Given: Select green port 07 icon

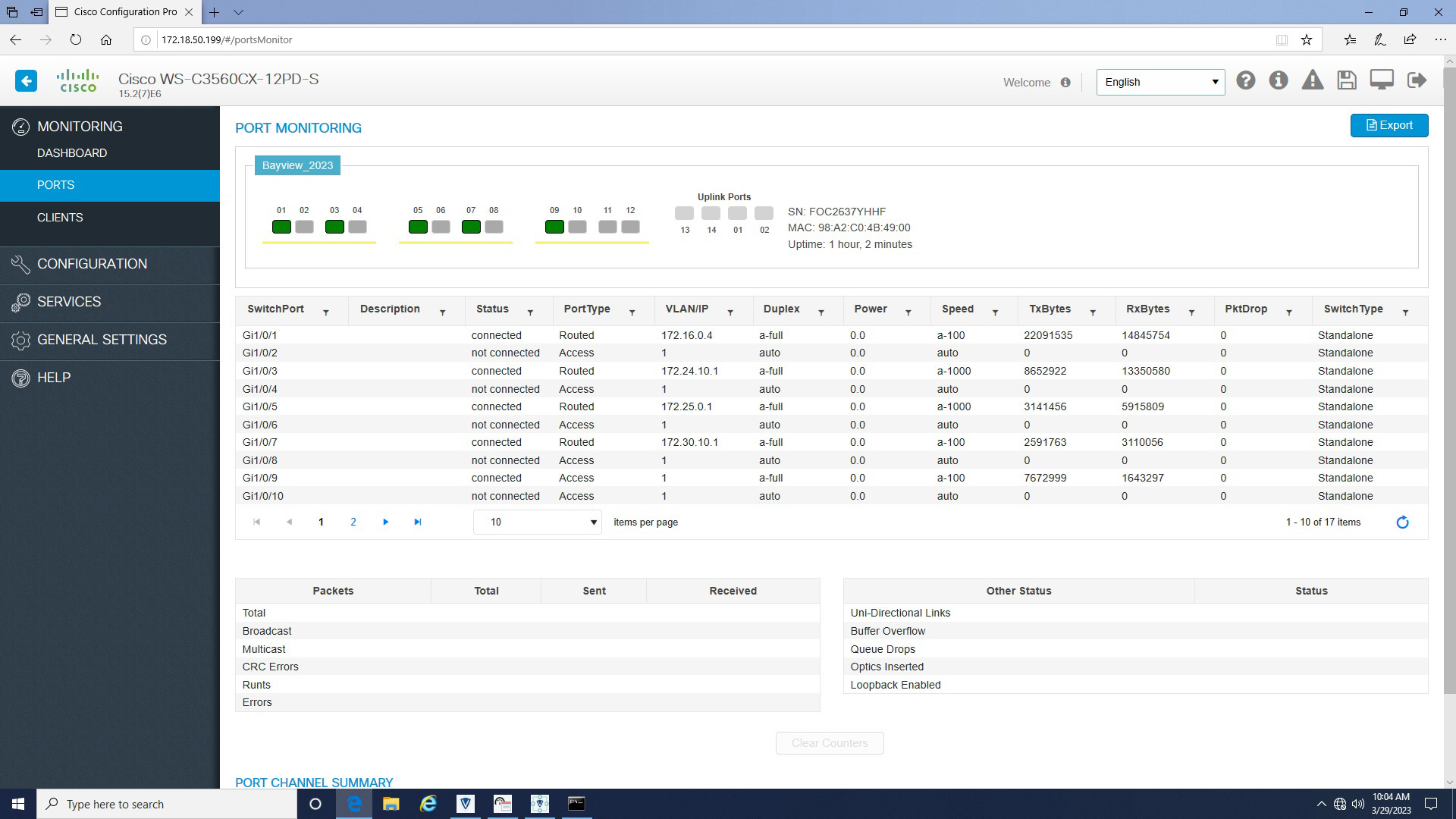Looking at the screenshot, I should tap(471, 227).
